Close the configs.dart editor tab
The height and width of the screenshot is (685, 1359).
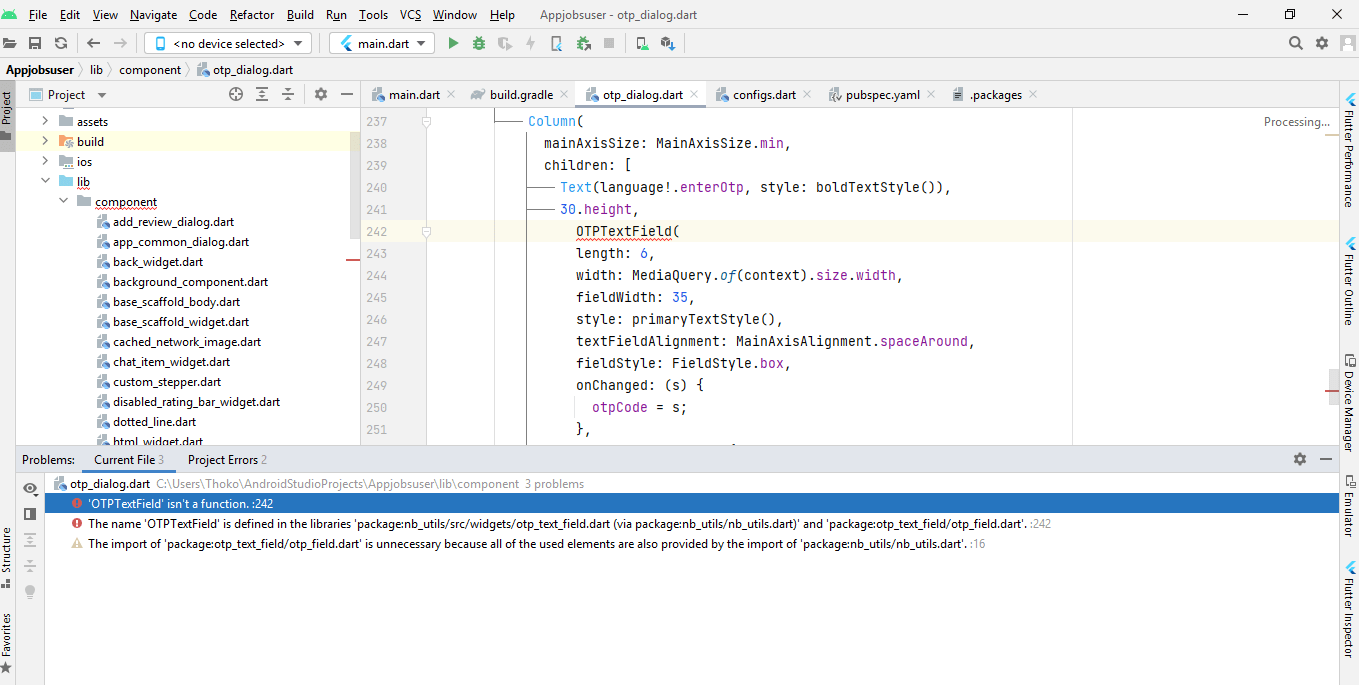(806, 94)
